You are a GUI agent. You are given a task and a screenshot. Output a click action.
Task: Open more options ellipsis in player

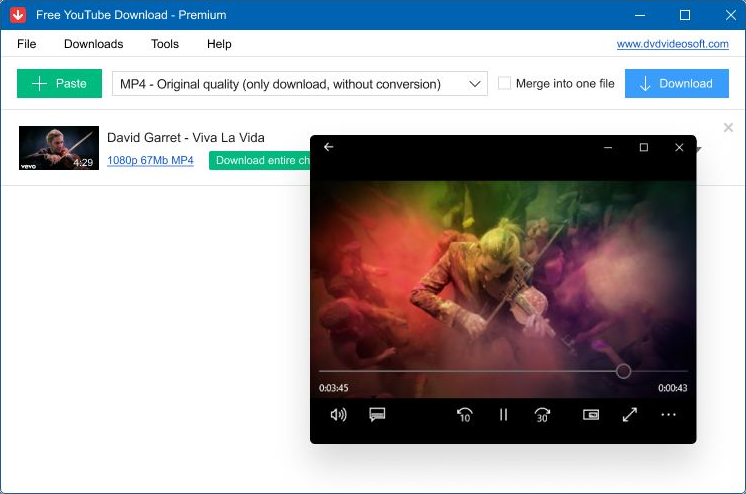pyautogui.click(x=668, y=415)
